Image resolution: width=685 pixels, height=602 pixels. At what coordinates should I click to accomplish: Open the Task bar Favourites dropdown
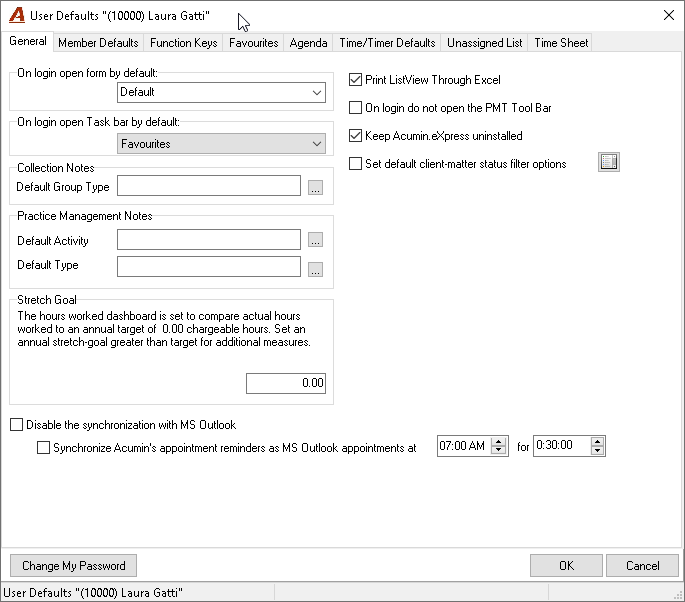pos(221,144)
